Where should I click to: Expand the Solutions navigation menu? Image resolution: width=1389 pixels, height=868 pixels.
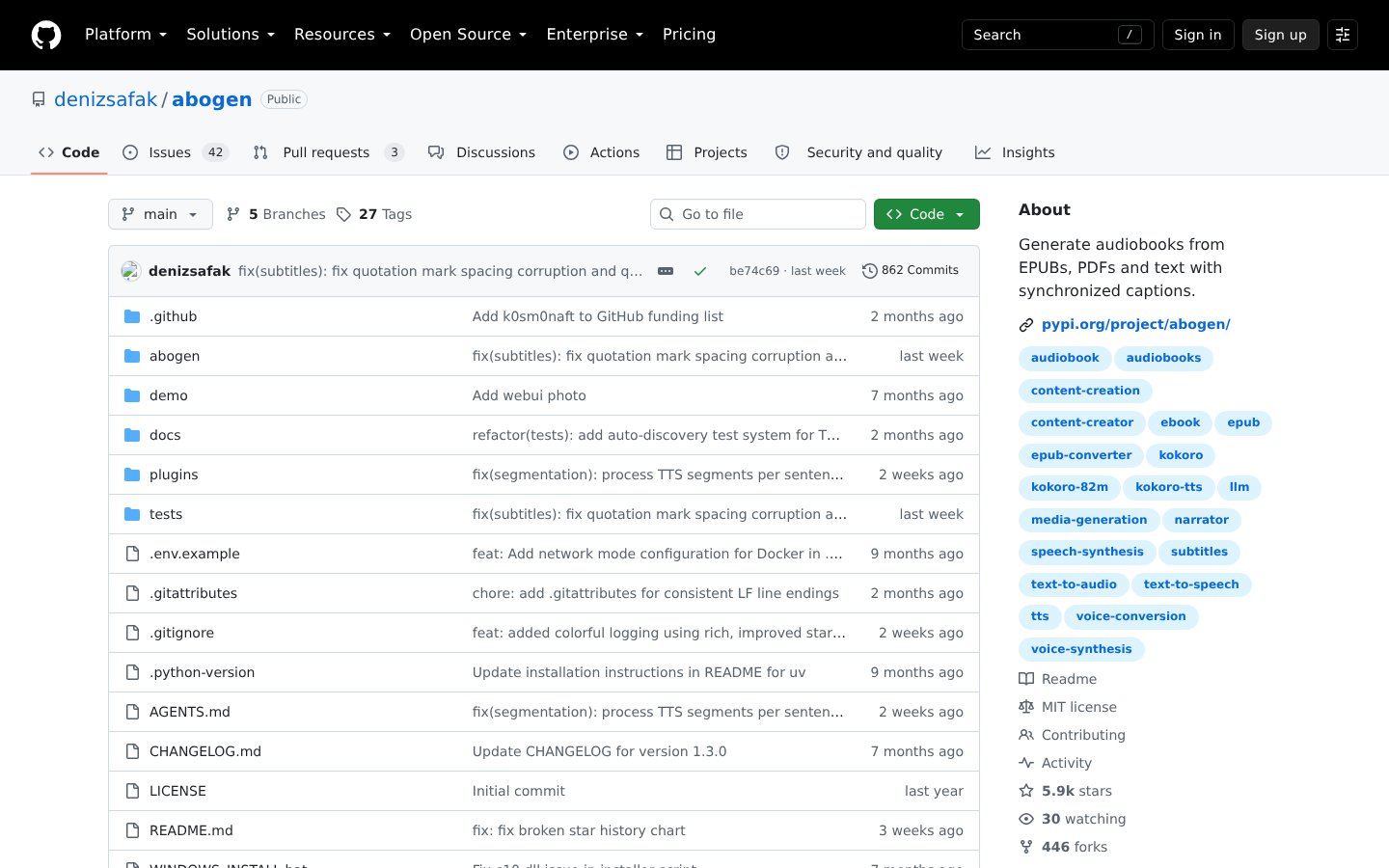[231, 35]
